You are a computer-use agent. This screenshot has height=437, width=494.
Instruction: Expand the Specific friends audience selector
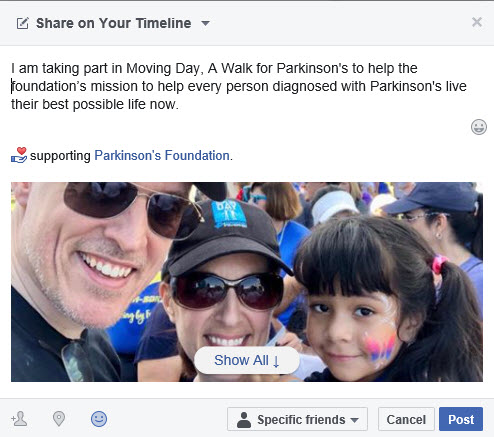click(x=297, y=419)
